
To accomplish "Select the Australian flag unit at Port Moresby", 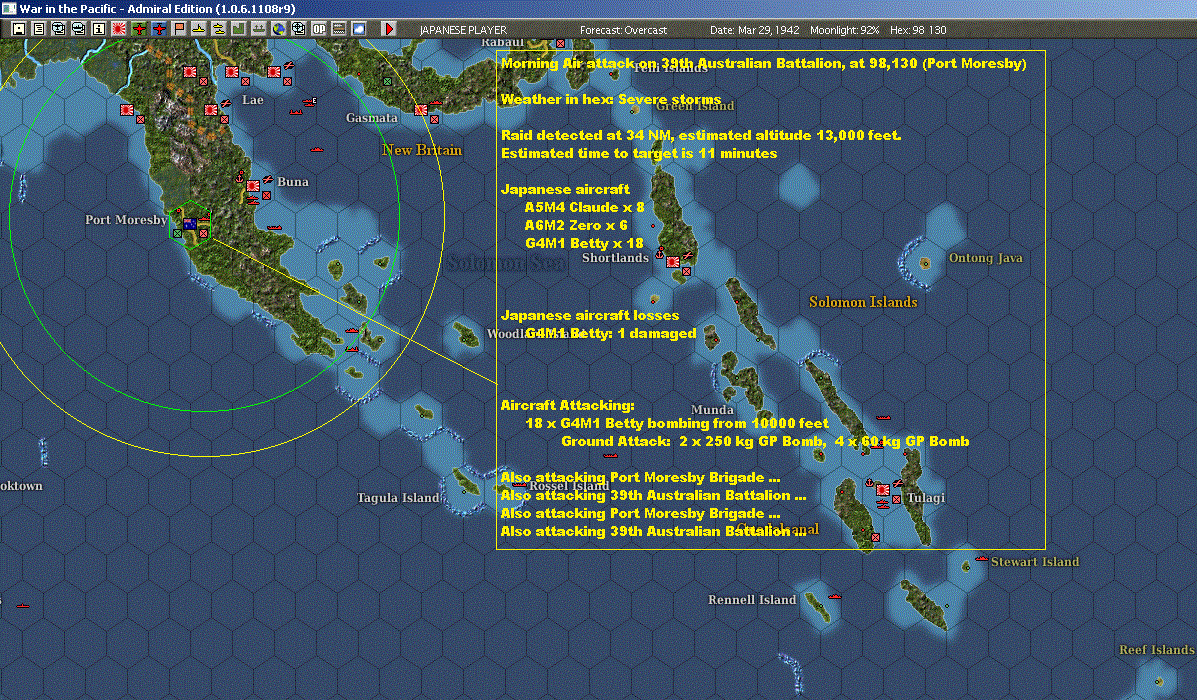I will 190,223.
